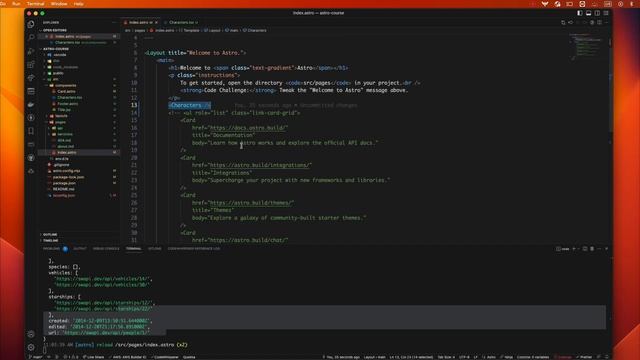Follow the docs.astro.build link in code
640x360 pixels.
pyautogui.click(x=249, y=128)
